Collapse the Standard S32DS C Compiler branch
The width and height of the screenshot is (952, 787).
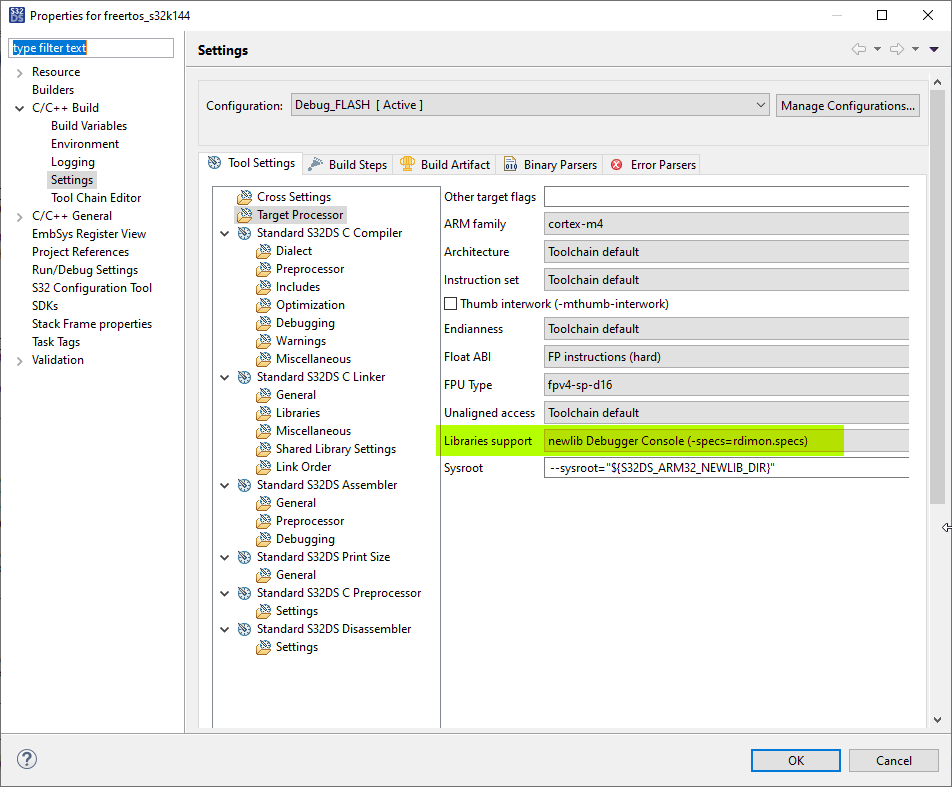click(224, 232)
